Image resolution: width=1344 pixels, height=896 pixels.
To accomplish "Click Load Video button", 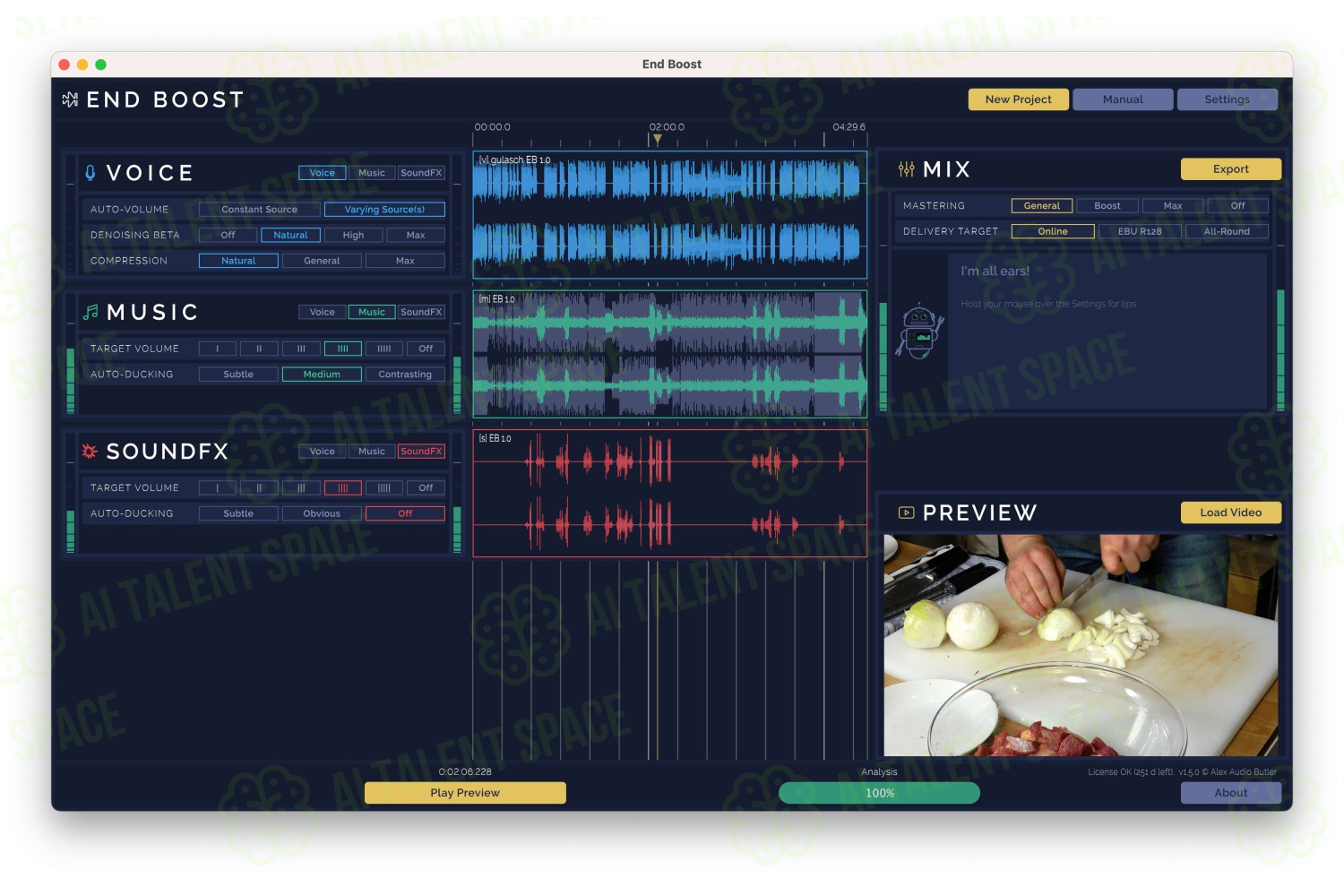I will point(1231,513).
